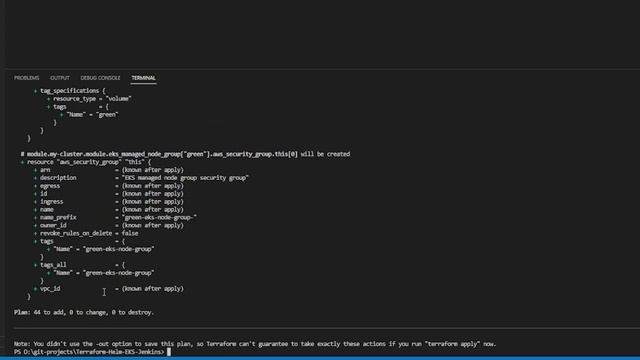640x360 pixels.
Task: Click the resource "aws_security_group" "this" line
Action: pyautogui.click(x=86, y=162)
